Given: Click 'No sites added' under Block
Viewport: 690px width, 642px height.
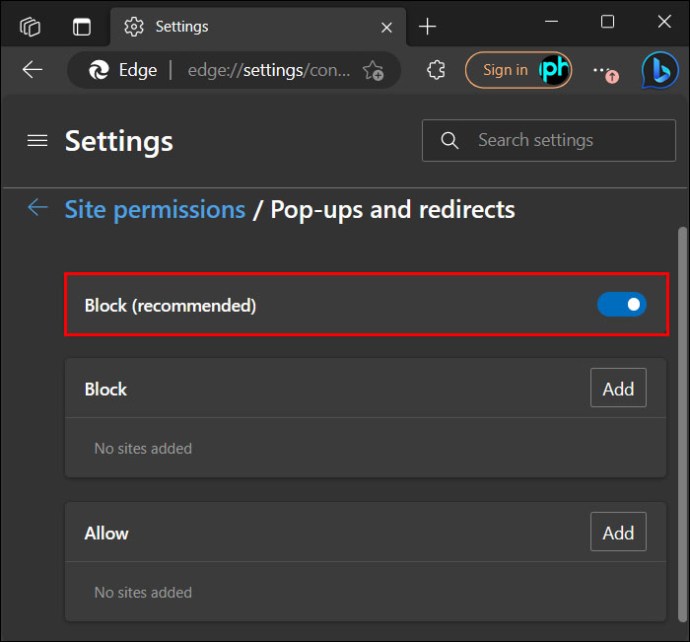Looking at the screenshot, I should coord(143,448).
